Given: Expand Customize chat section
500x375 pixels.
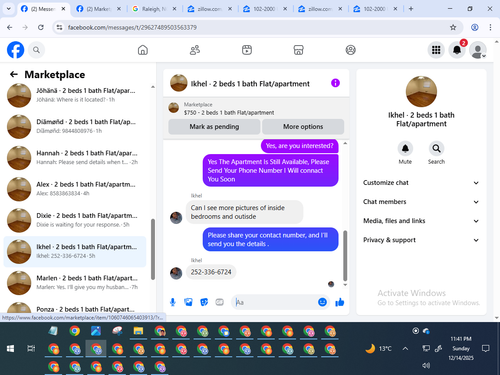Looking at the screenshot, I should 421,183.
